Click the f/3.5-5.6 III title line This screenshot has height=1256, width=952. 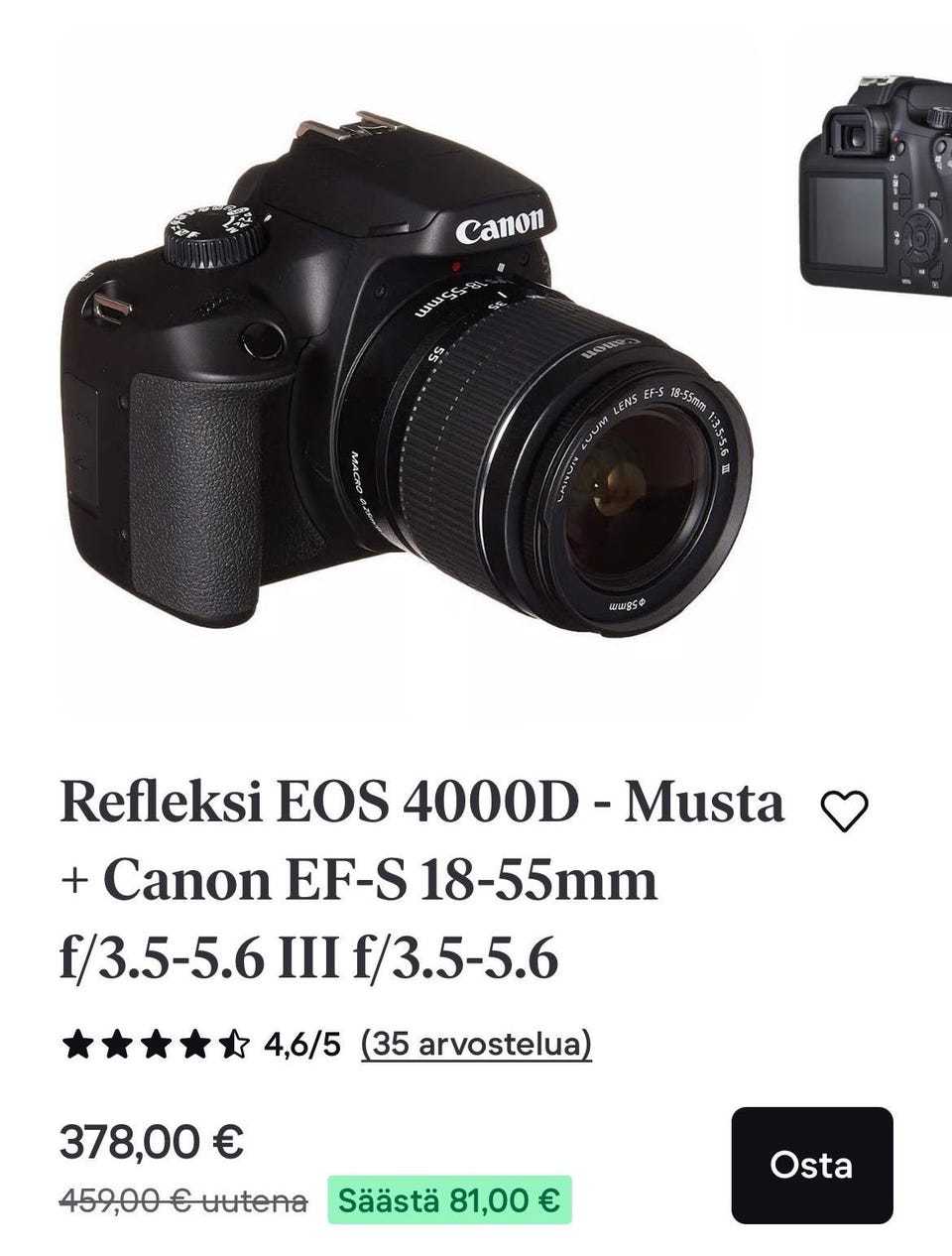pos(309,958)
